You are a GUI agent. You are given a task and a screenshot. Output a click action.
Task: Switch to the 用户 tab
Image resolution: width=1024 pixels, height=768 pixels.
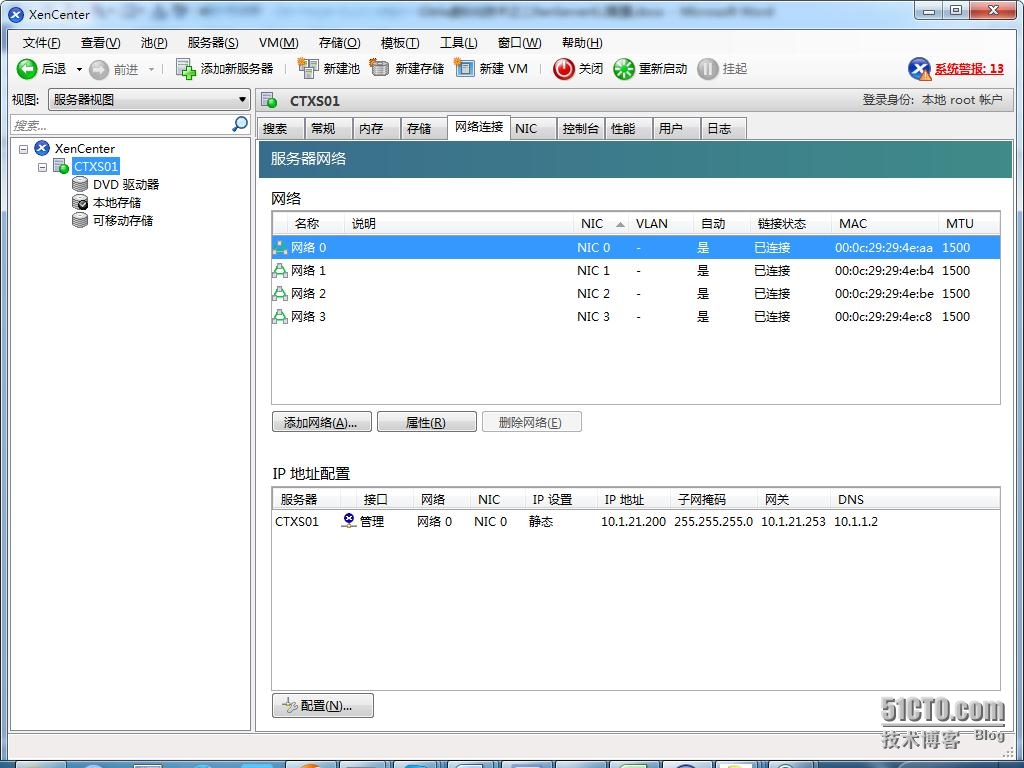tap(677, 129)
